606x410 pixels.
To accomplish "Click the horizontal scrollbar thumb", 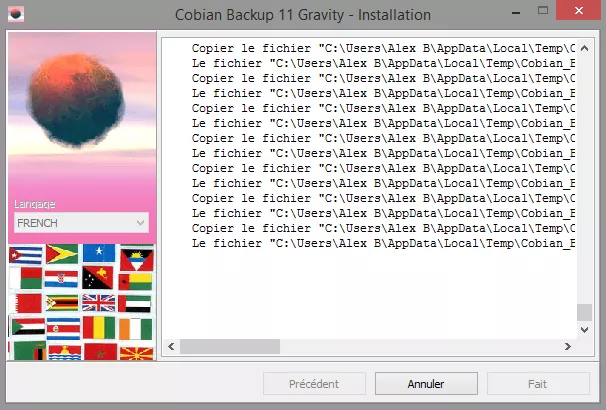I will (230, 347).
